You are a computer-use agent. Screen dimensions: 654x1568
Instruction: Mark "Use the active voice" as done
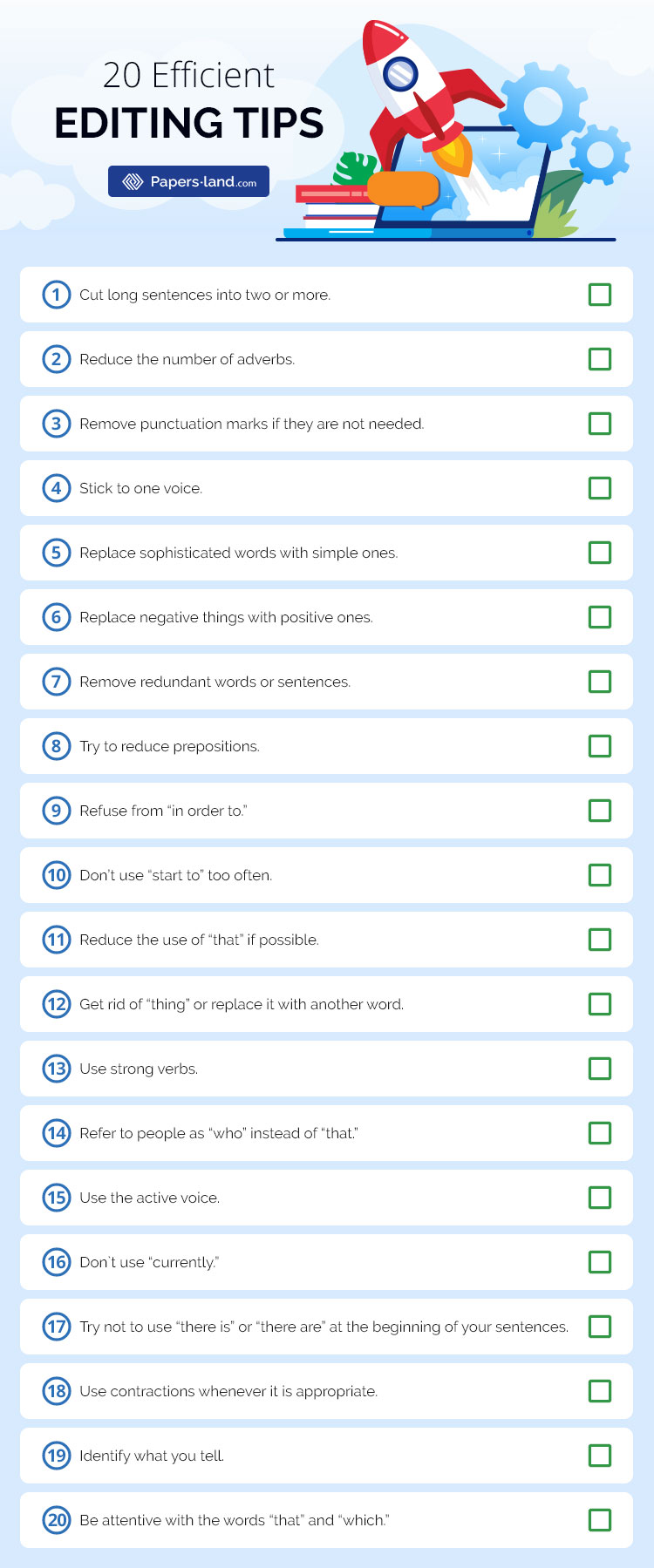600,1198
